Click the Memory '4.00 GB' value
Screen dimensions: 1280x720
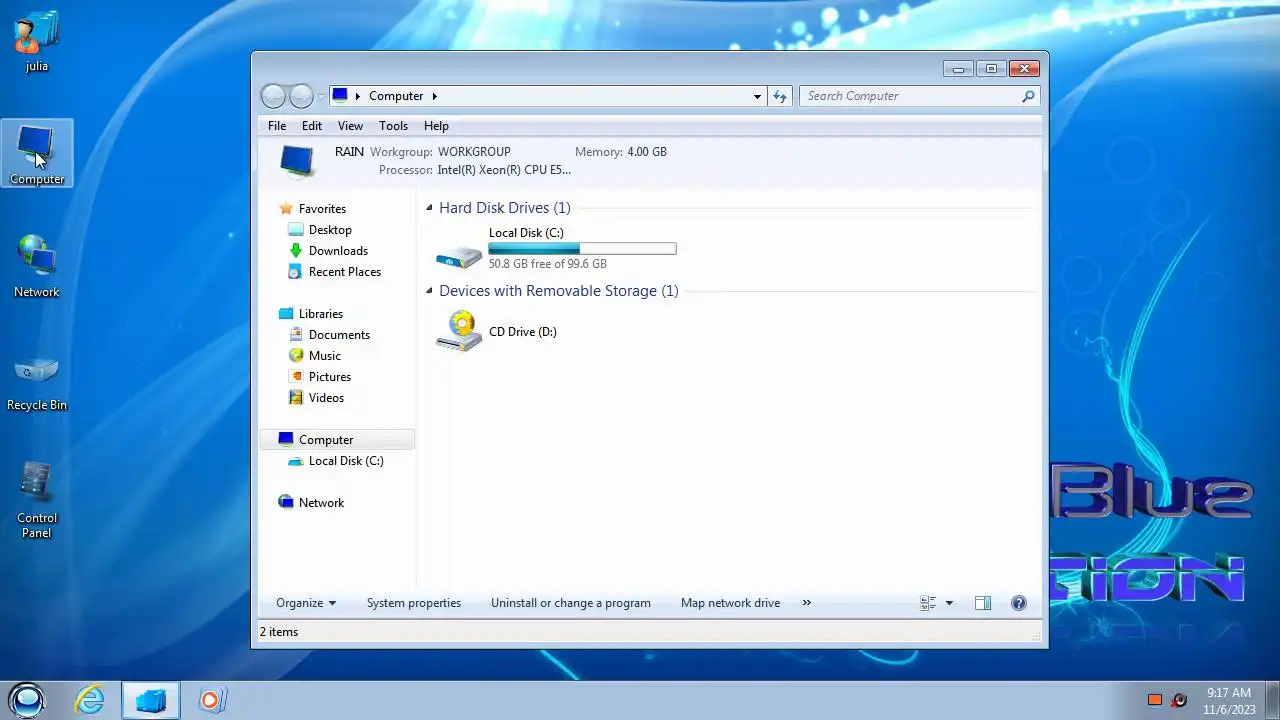pos(647,152)
